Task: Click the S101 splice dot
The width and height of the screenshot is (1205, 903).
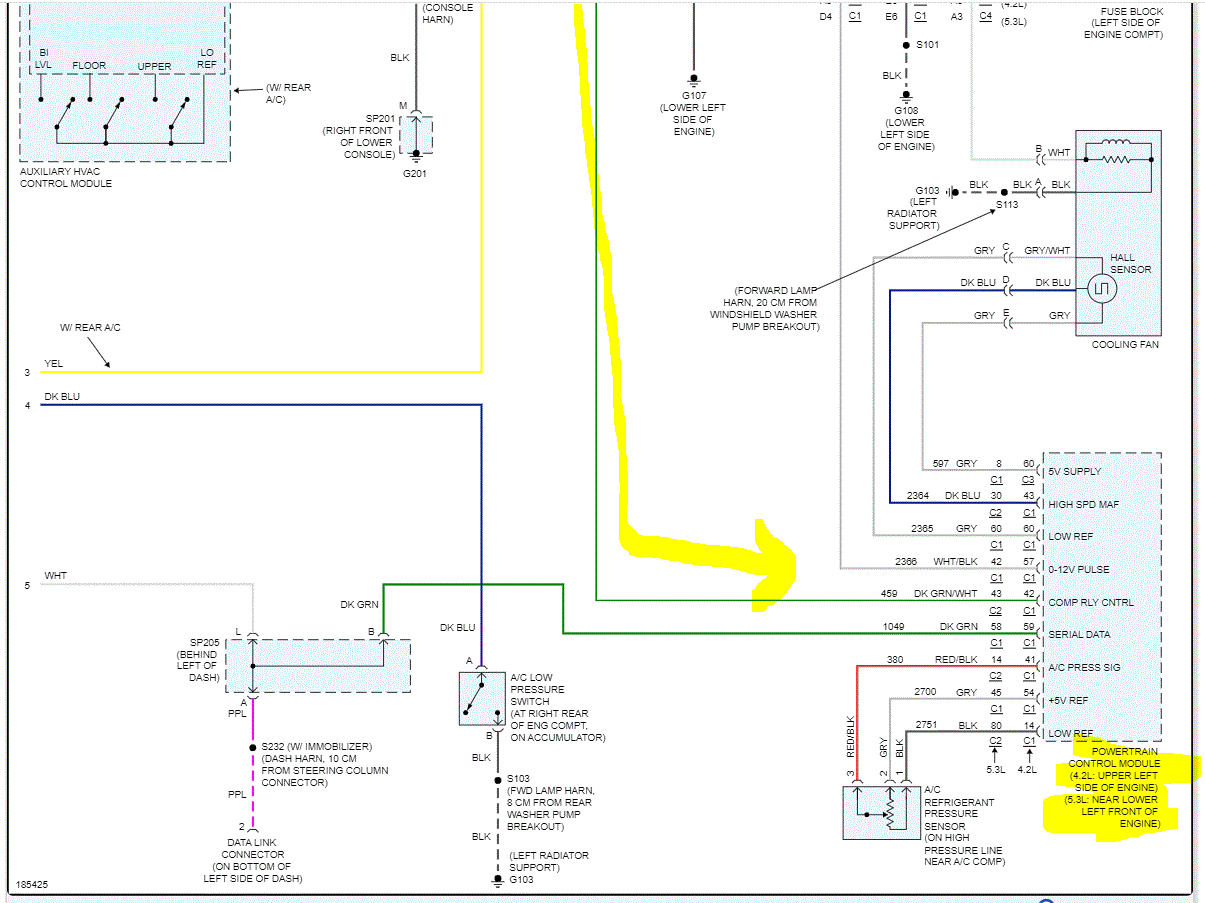Action: point(905,44)
